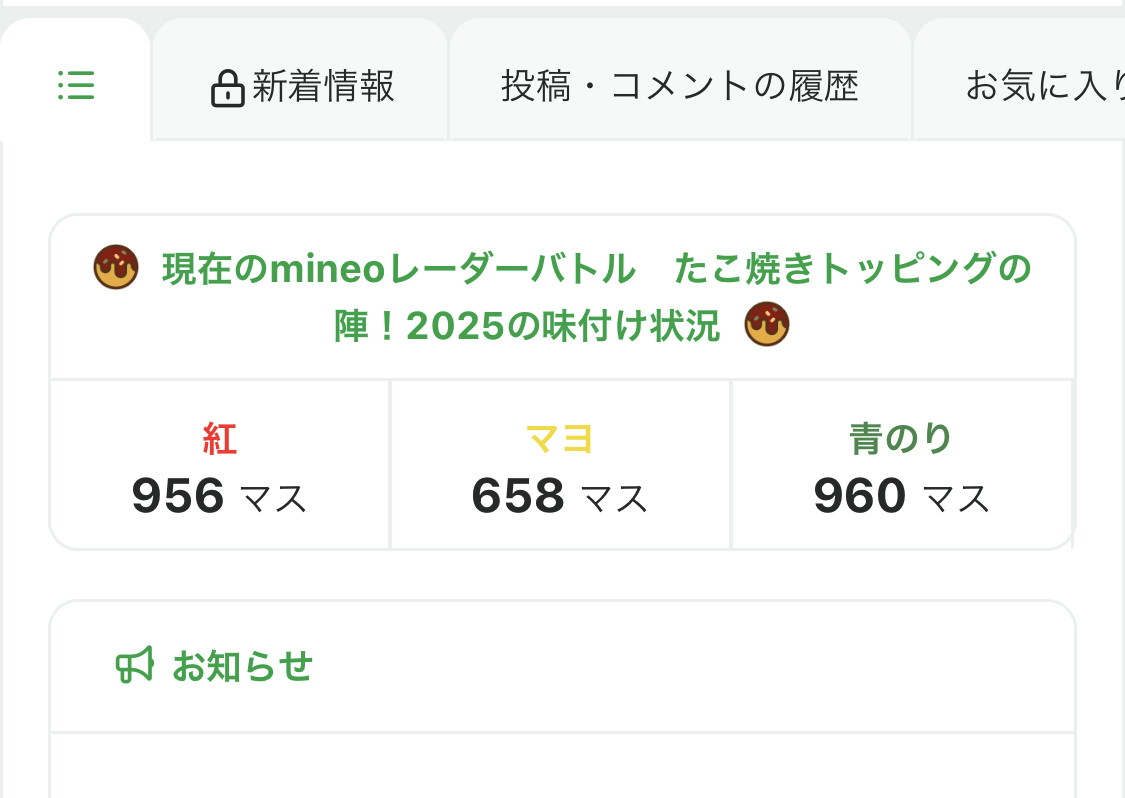Select the red 紅 team label
Image resolution: width=1125 pixels, height=798 pixels.
pyautogui.click(x=220, y=439)
